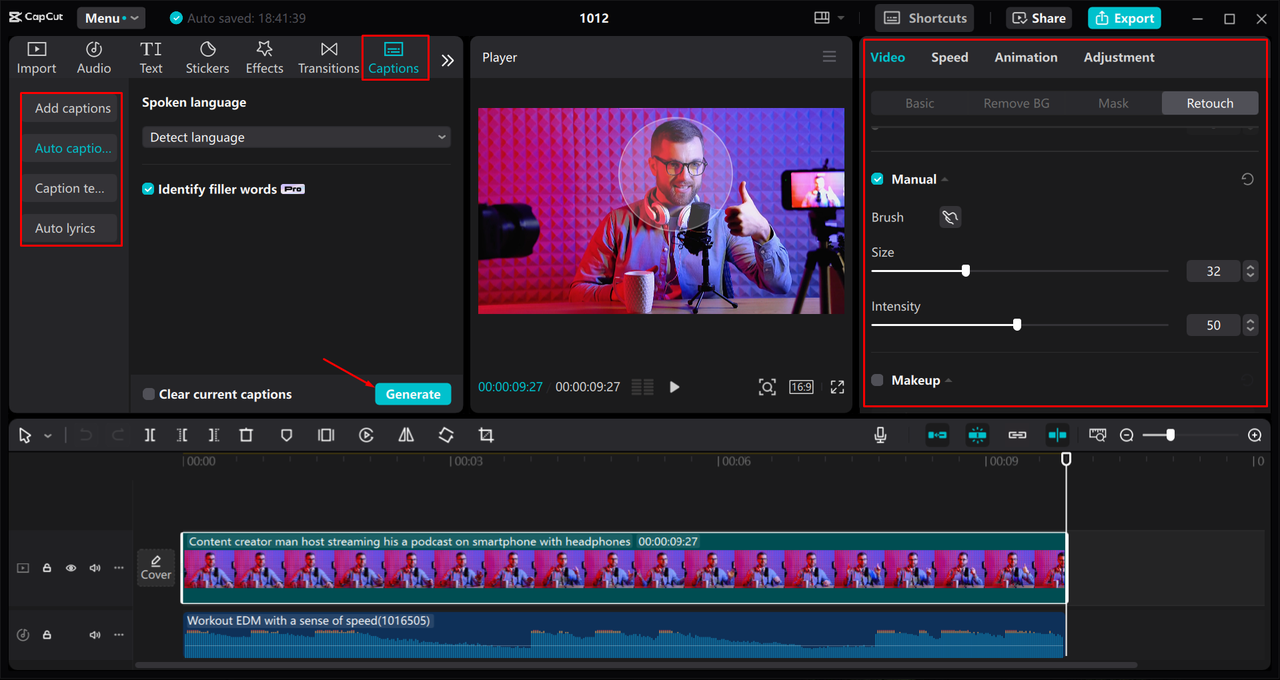This screenshot has height=680, width=1280.
Task: Expand the Makeup section arrow
Action: (x=948, y=381)
